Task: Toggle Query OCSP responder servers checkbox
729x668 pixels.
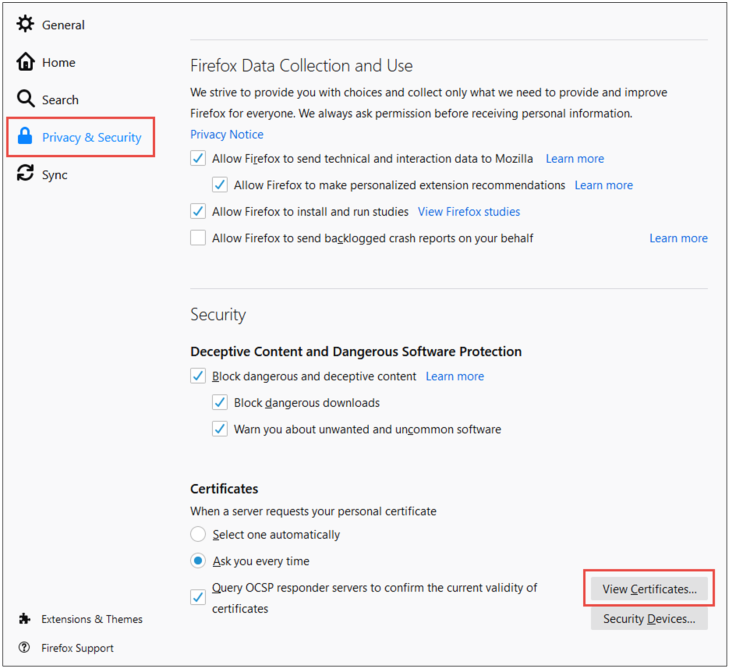Action: (198, 597)
